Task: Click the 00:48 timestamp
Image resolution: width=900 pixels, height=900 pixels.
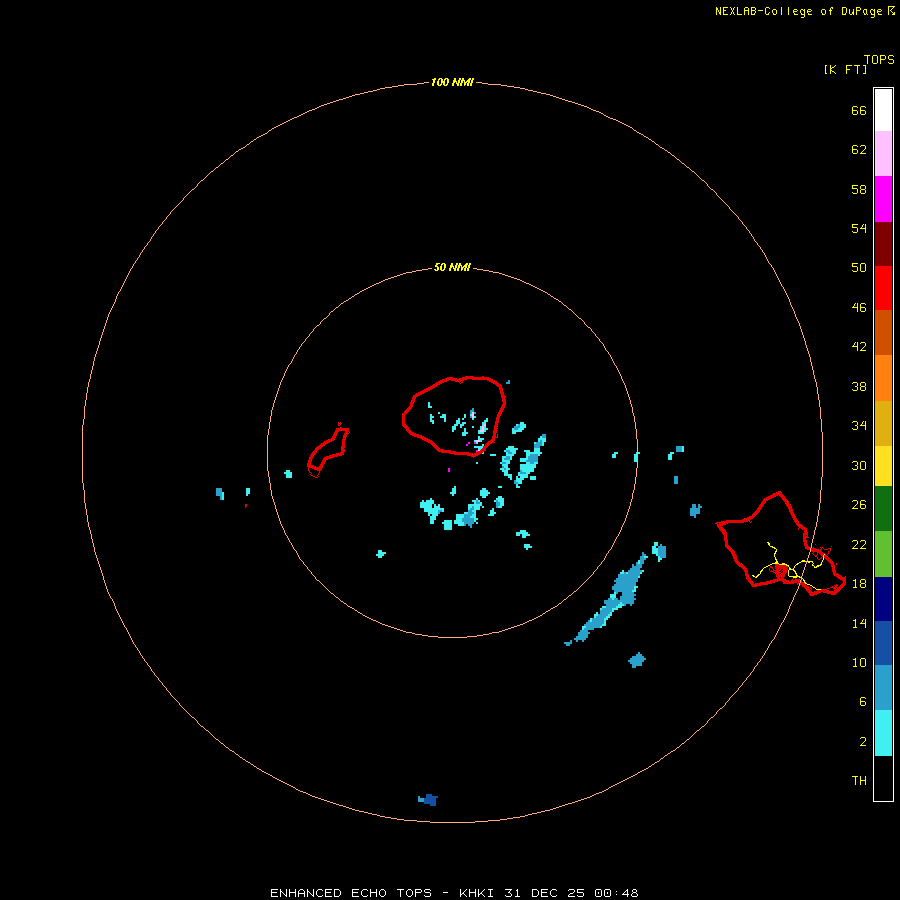Action: point(616,893)
